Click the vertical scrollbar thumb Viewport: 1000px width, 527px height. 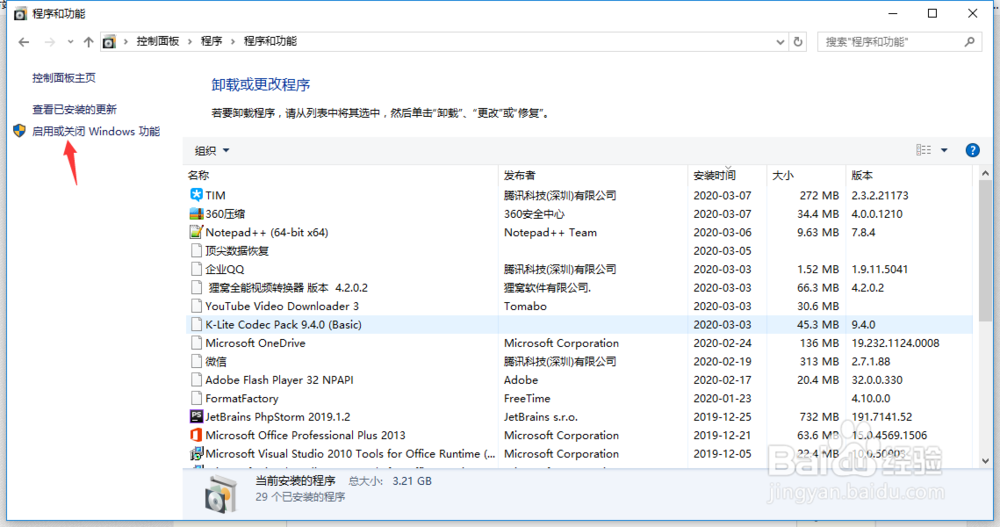coord(985,251)
